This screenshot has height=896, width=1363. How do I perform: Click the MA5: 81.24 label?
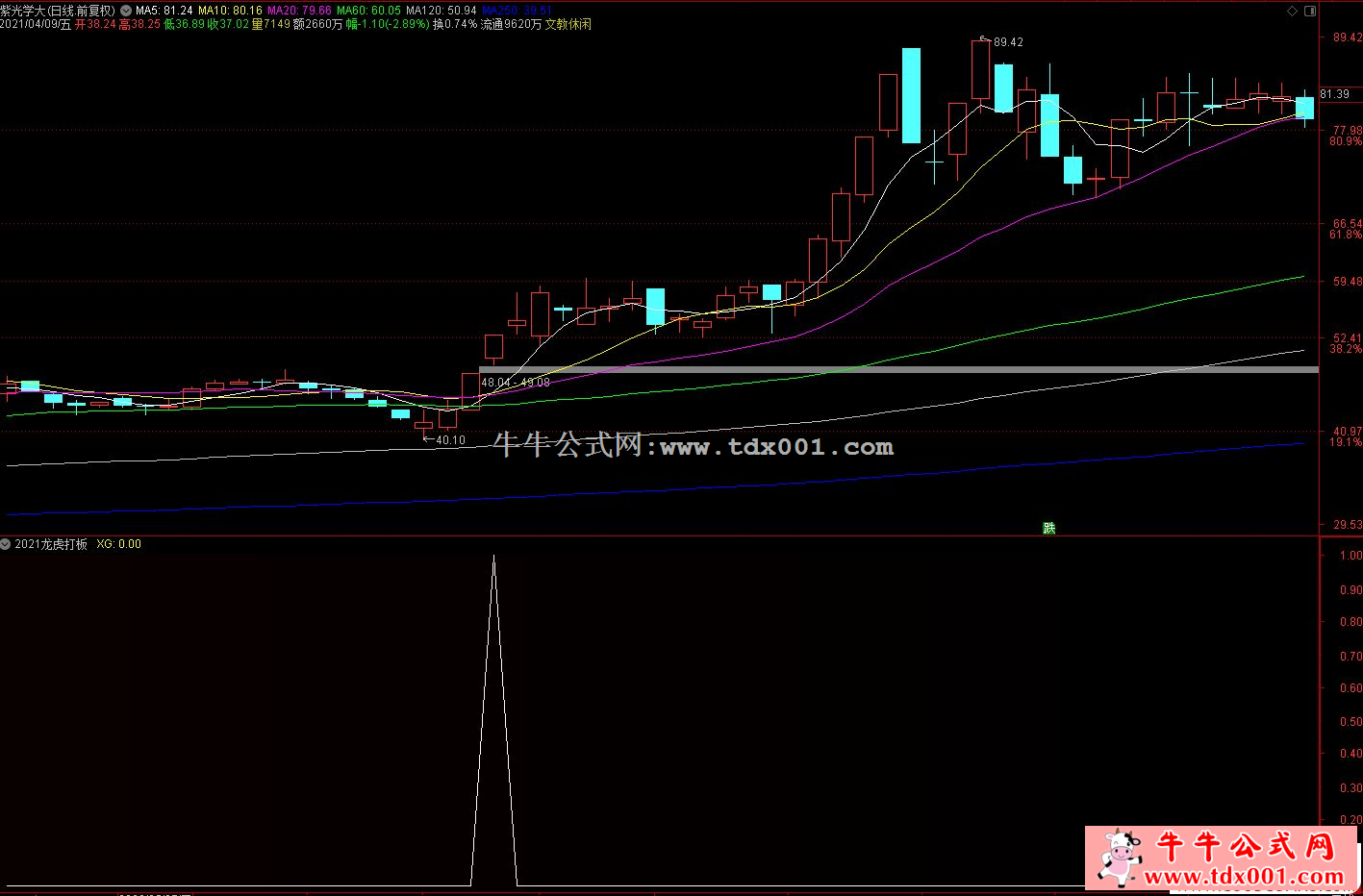point(164,11)
